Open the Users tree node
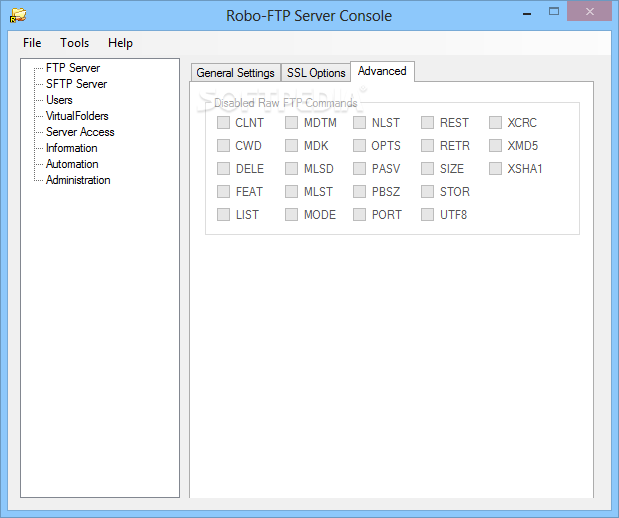 click(x=59, y=100)
